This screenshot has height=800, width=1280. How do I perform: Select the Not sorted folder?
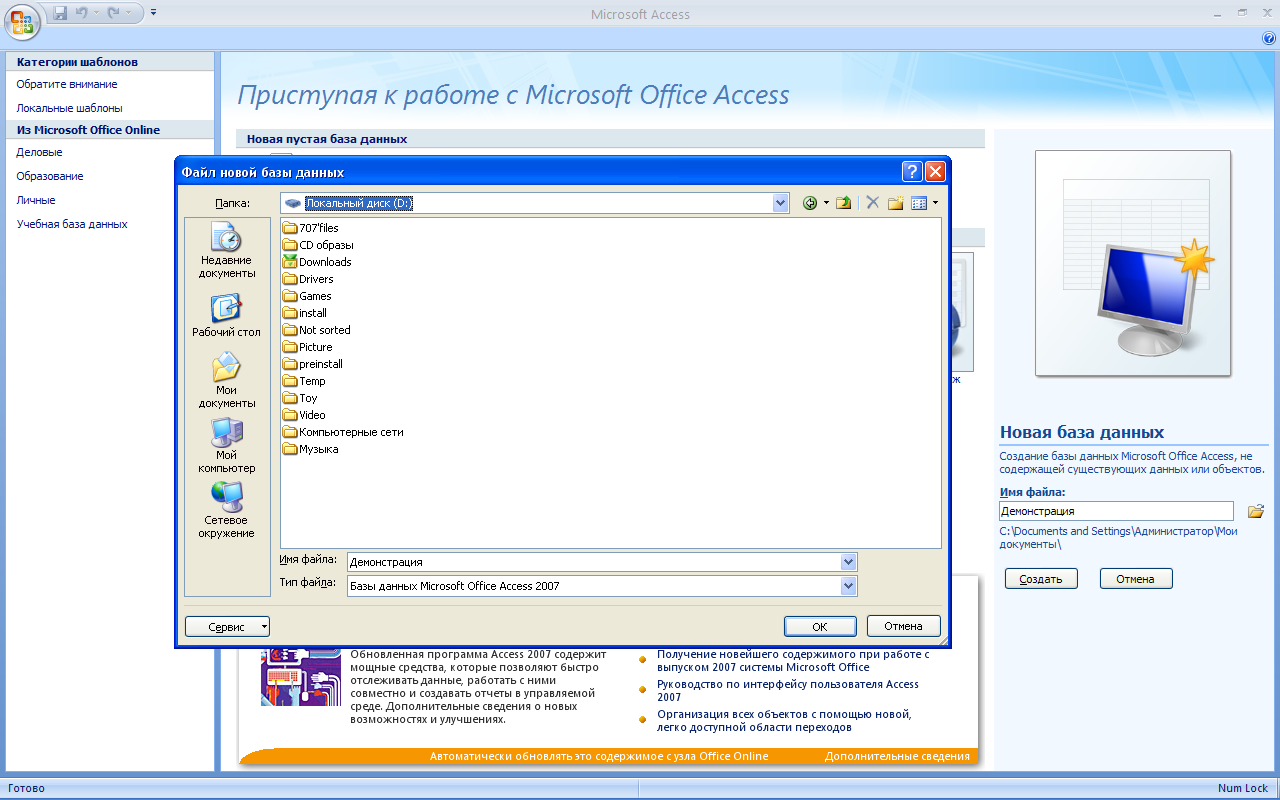[317, 330]
